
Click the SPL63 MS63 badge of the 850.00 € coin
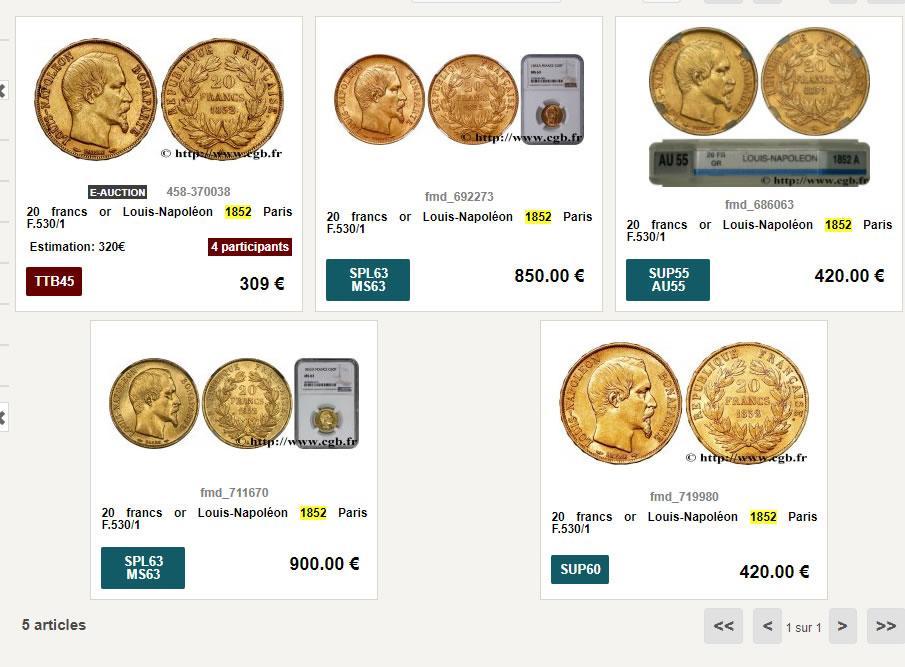(x=368, y=280)
